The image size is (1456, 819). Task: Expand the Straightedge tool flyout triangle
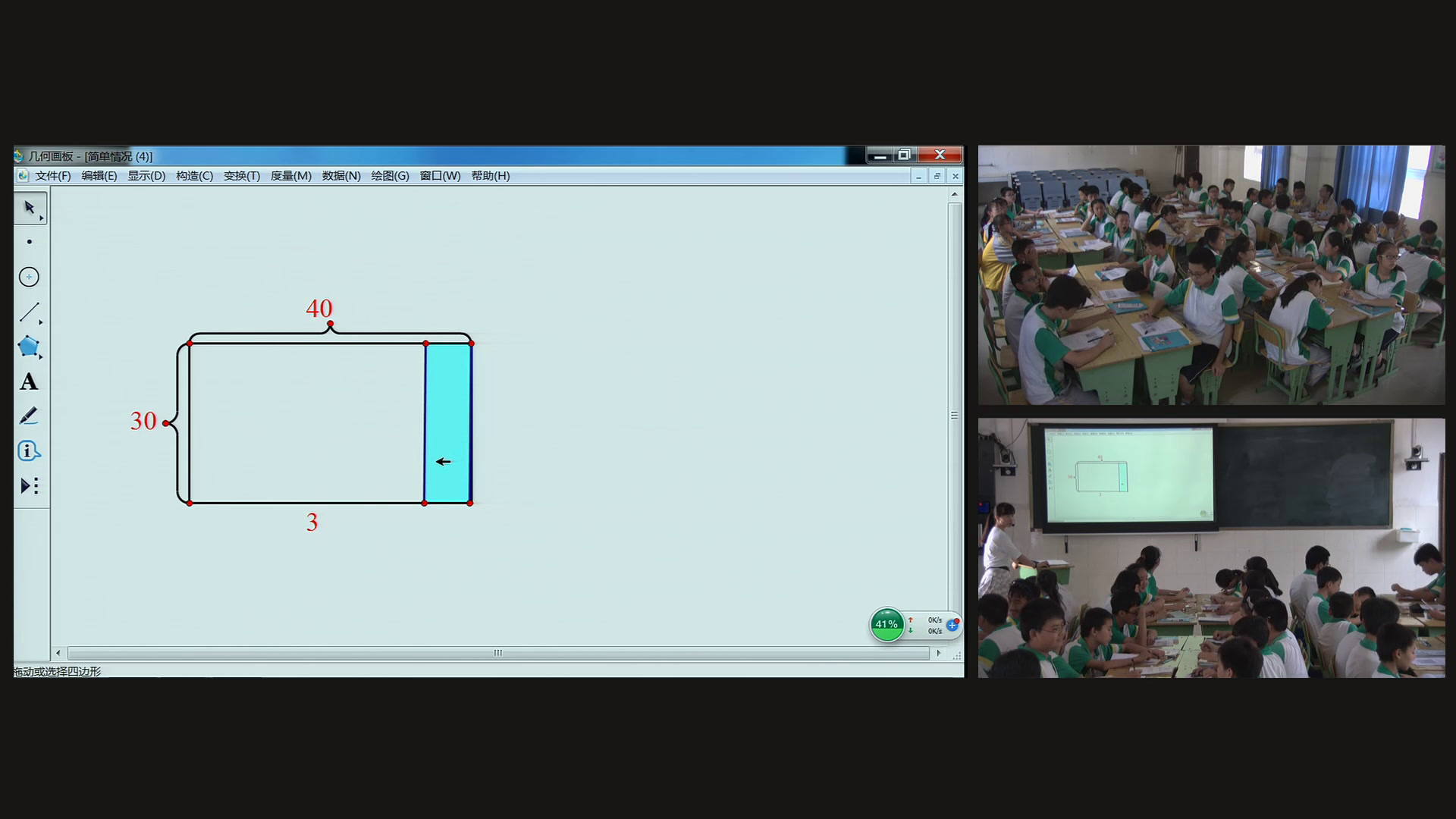(41, 322)
